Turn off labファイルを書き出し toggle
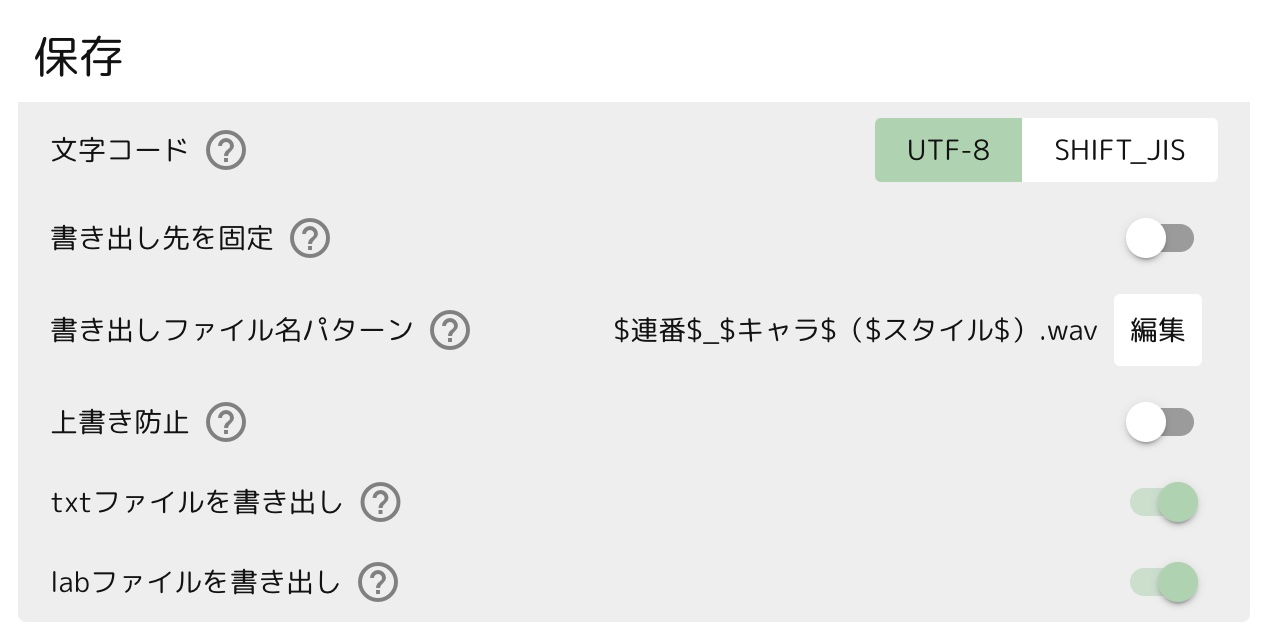 (x=1163, y=582)
